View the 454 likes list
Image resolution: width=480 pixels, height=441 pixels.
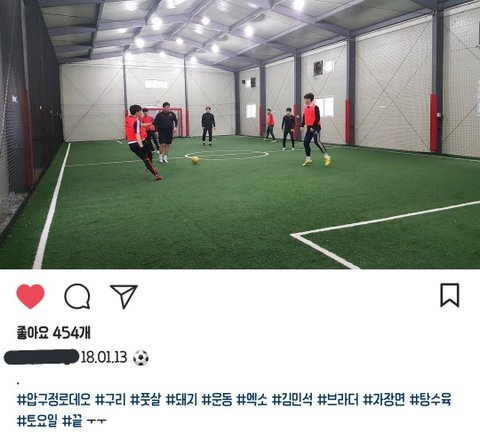pos(53,332)
